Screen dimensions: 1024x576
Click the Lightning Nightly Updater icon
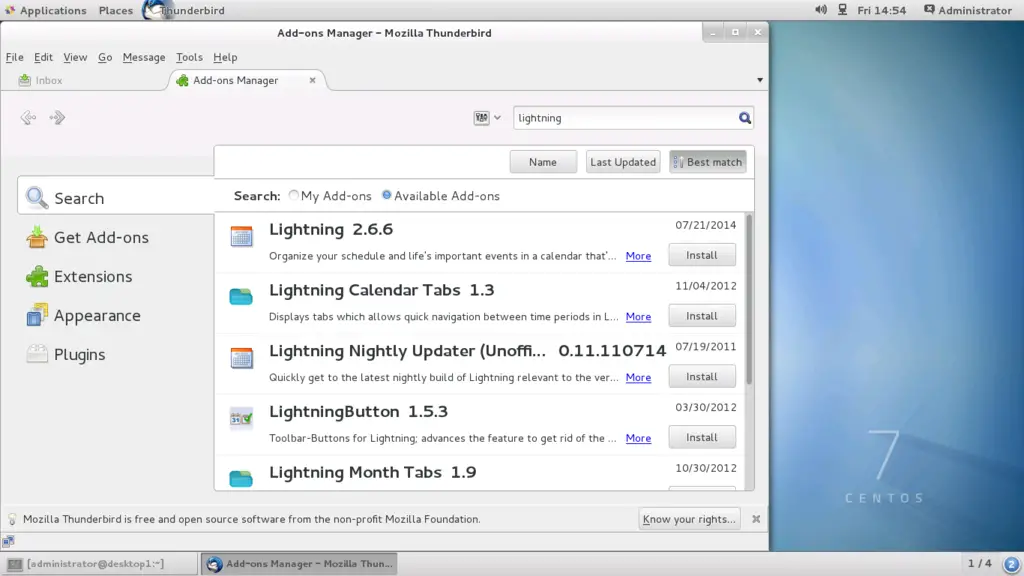point(241,357)
